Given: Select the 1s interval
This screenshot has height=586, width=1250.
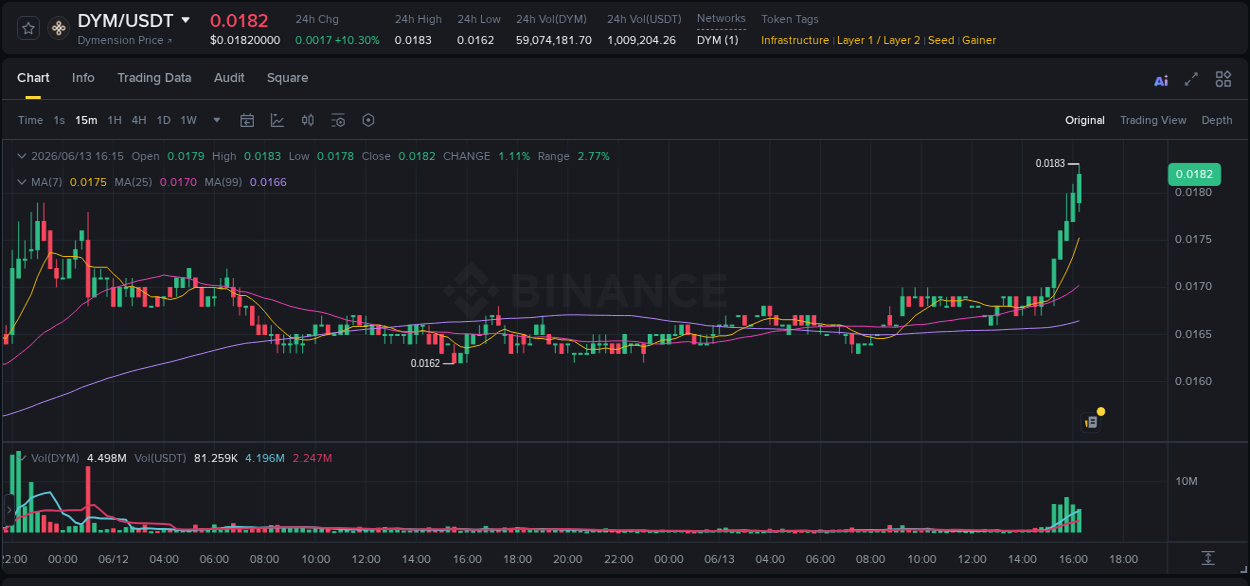Looking at the screenshot, I should click(59, 120).
